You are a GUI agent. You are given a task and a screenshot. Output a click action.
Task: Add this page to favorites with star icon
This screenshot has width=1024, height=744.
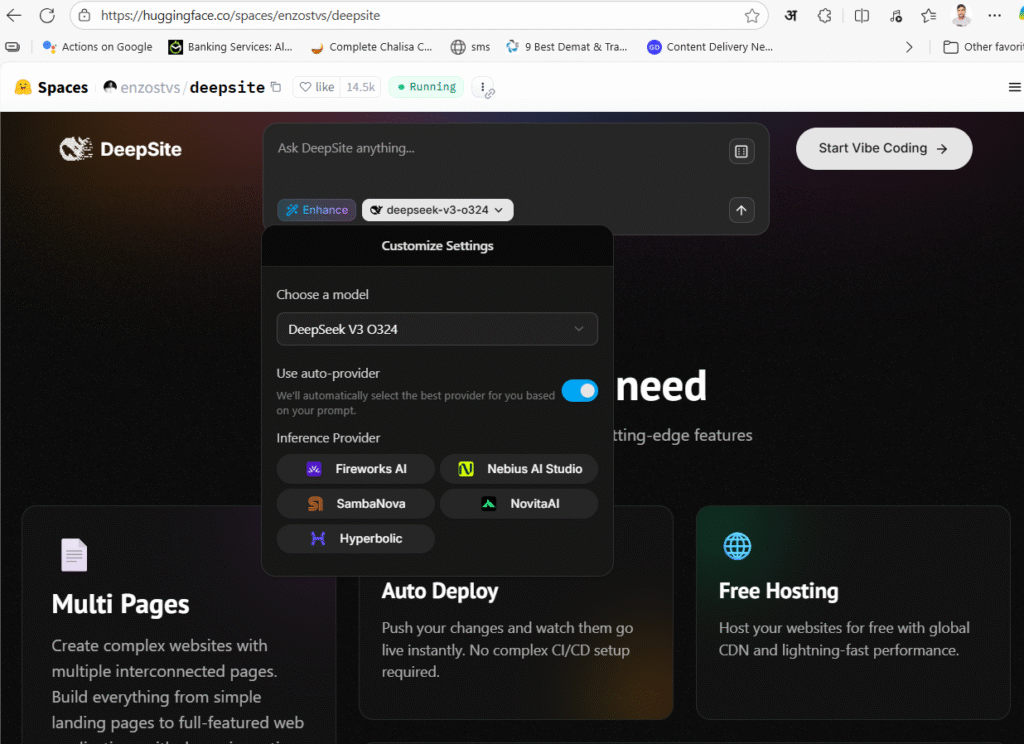[x=752, y=16]
